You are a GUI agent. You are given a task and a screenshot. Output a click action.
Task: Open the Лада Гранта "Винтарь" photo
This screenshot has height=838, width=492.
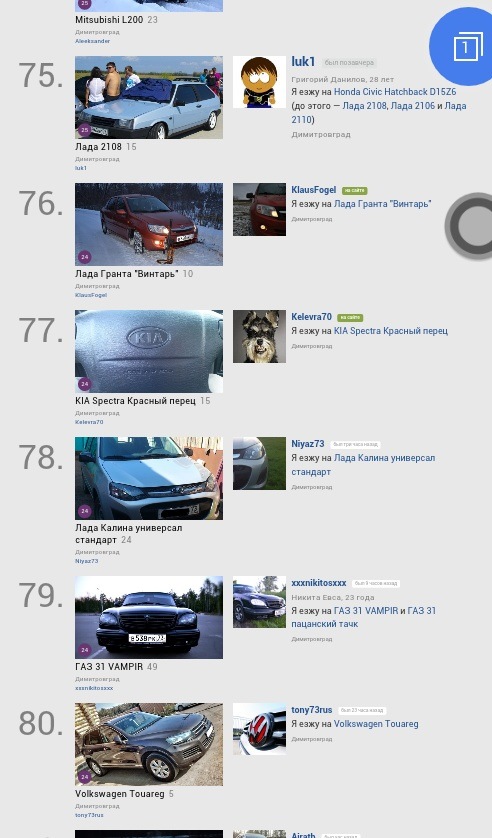[x=149, y=224]
